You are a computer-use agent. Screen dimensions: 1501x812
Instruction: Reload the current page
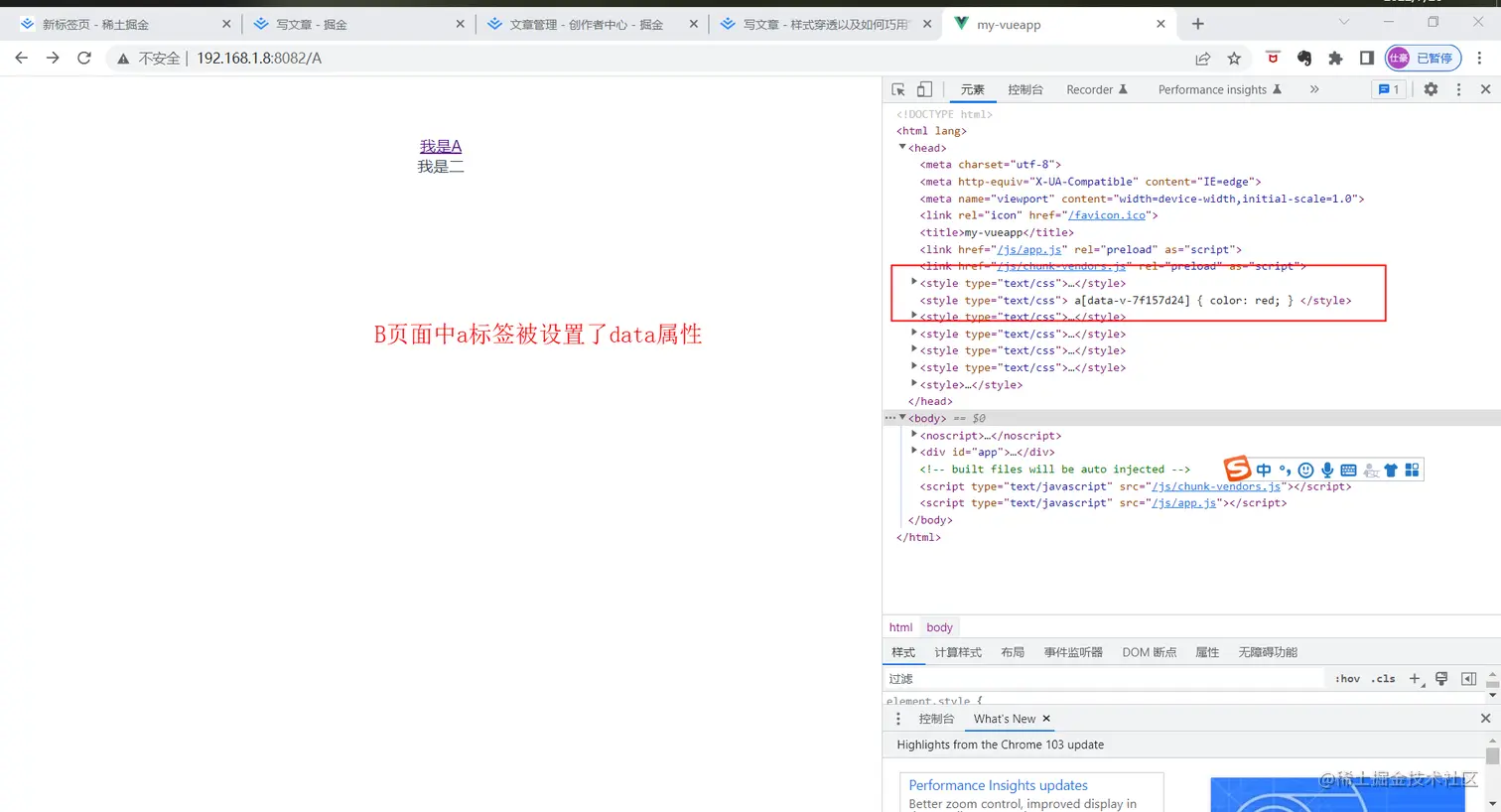click(x=84, y=59)
